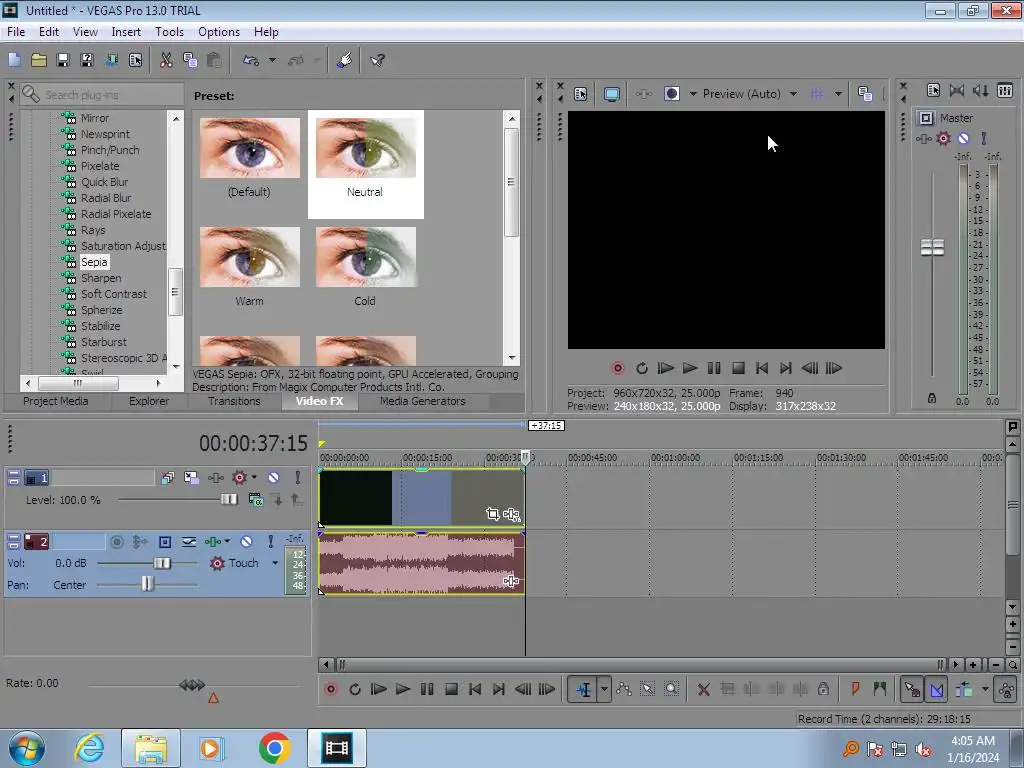
Task: Open the Options menu
Action: pos(219,32)
